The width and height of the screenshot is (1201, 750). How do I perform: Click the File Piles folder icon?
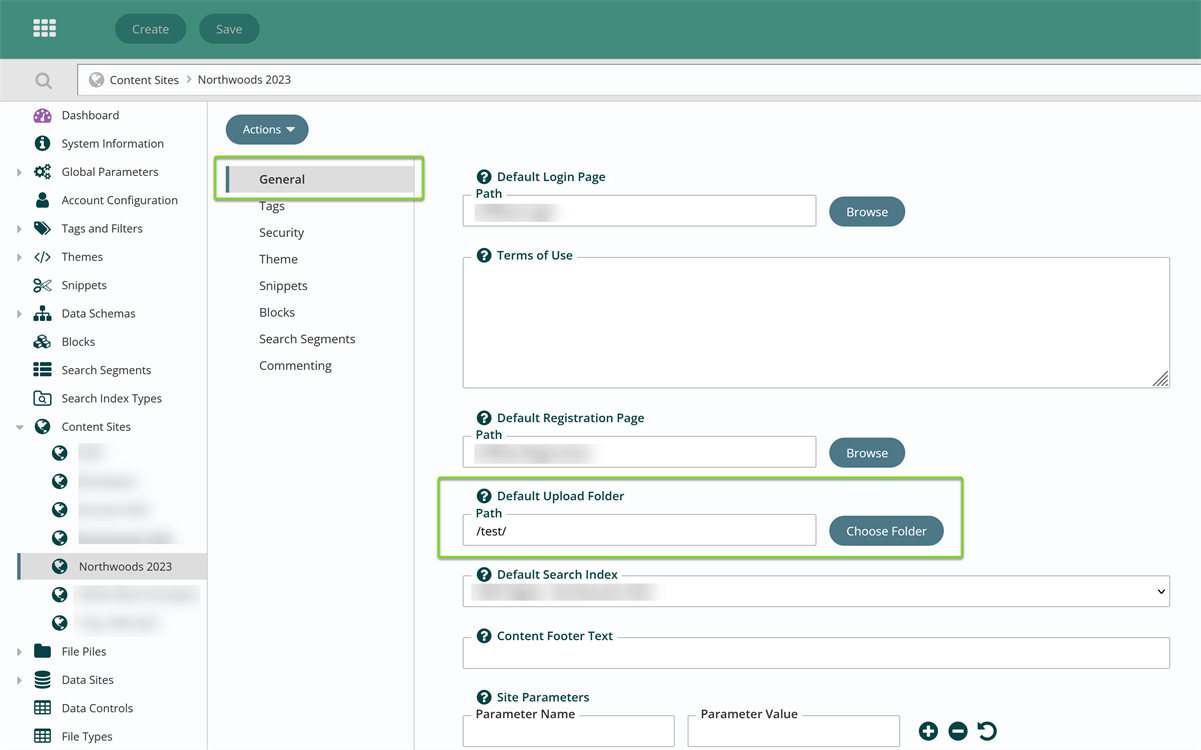(42, 651)
